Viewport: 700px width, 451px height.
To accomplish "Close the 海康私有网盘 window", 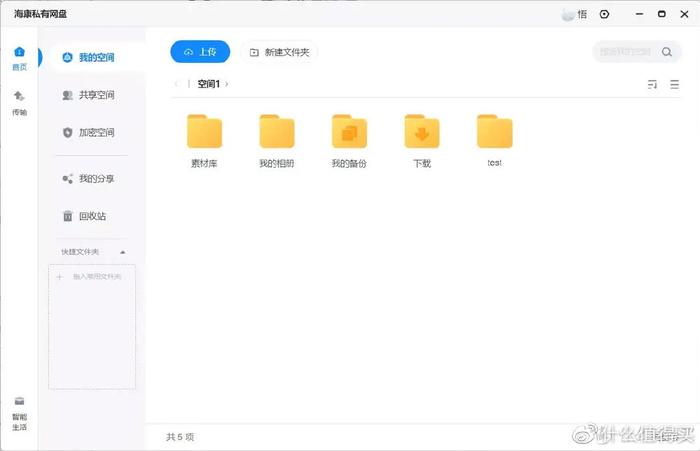I will click(x=684, y=14).
